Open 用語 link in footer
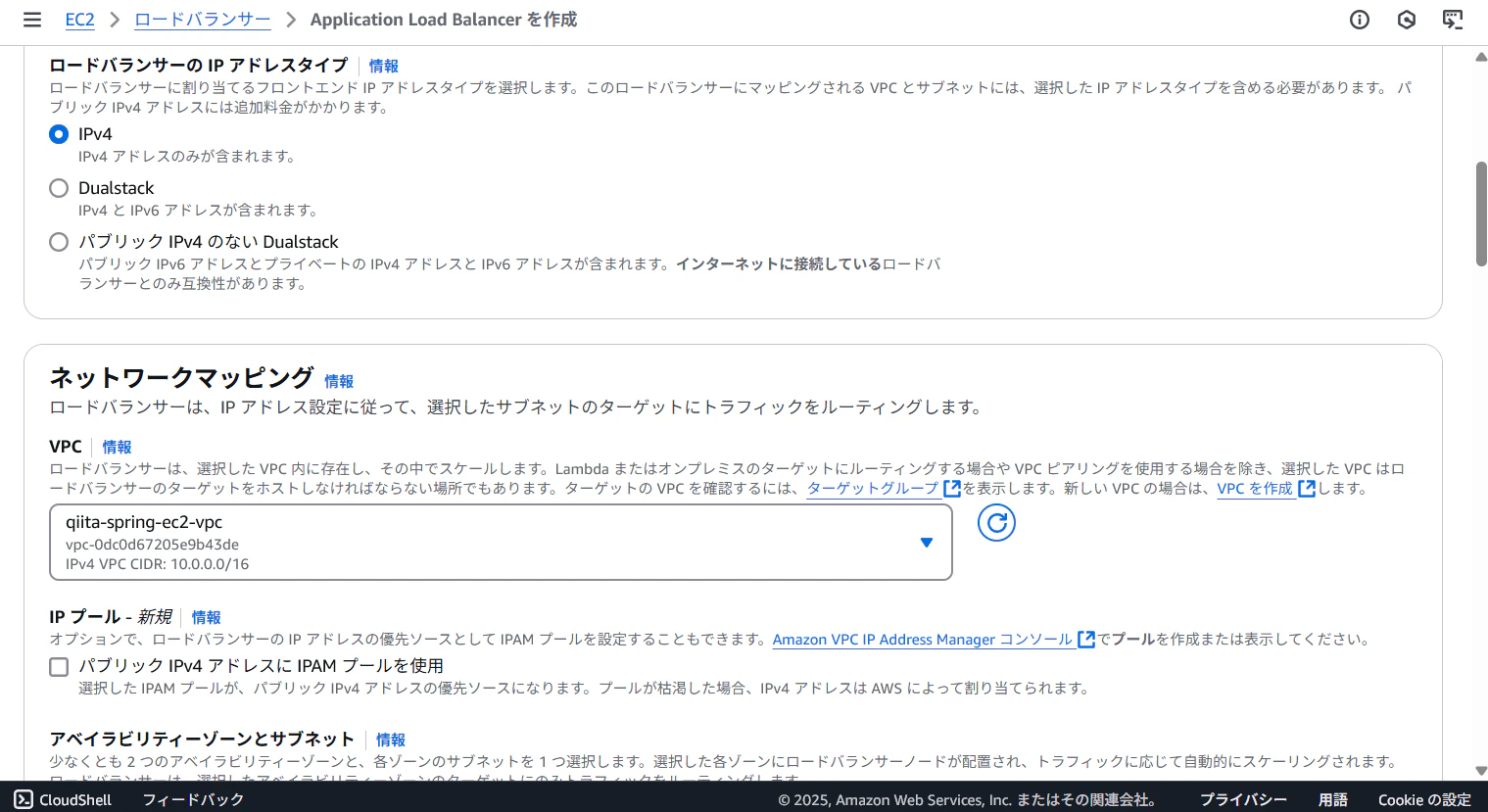The image size is (1488, 812). click(x=1333, y=799)
